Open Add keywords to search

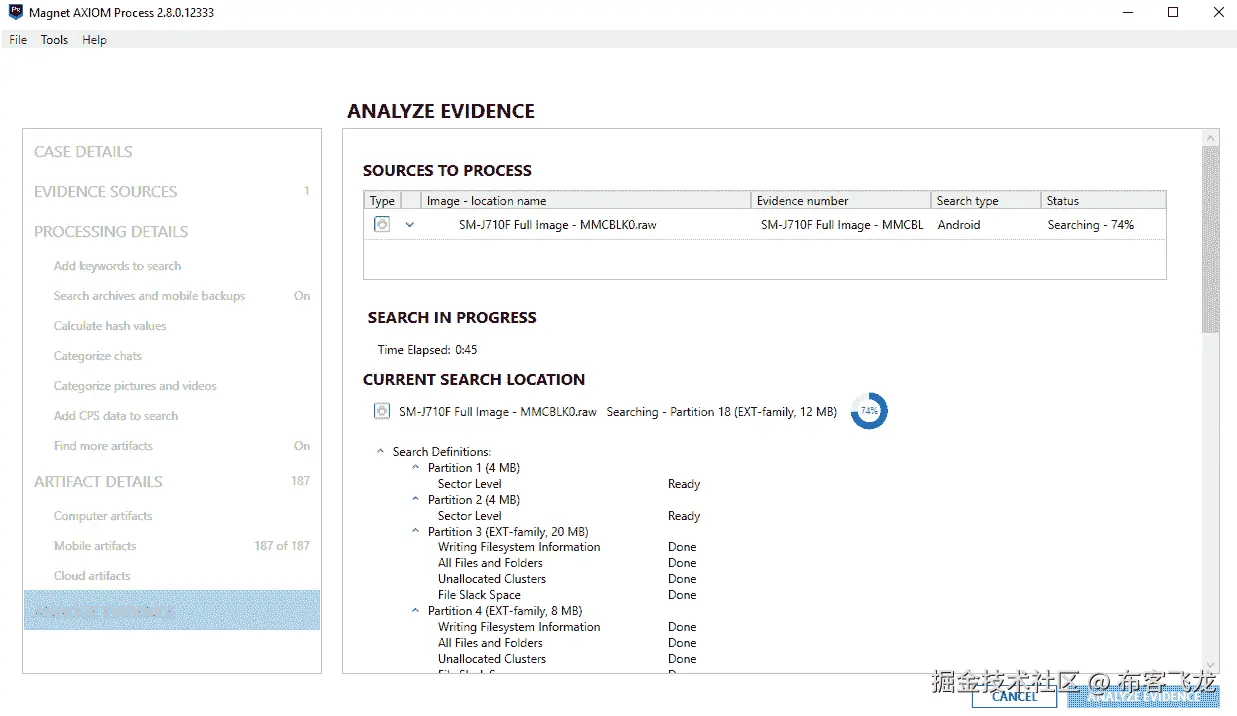tap(117, 266)
